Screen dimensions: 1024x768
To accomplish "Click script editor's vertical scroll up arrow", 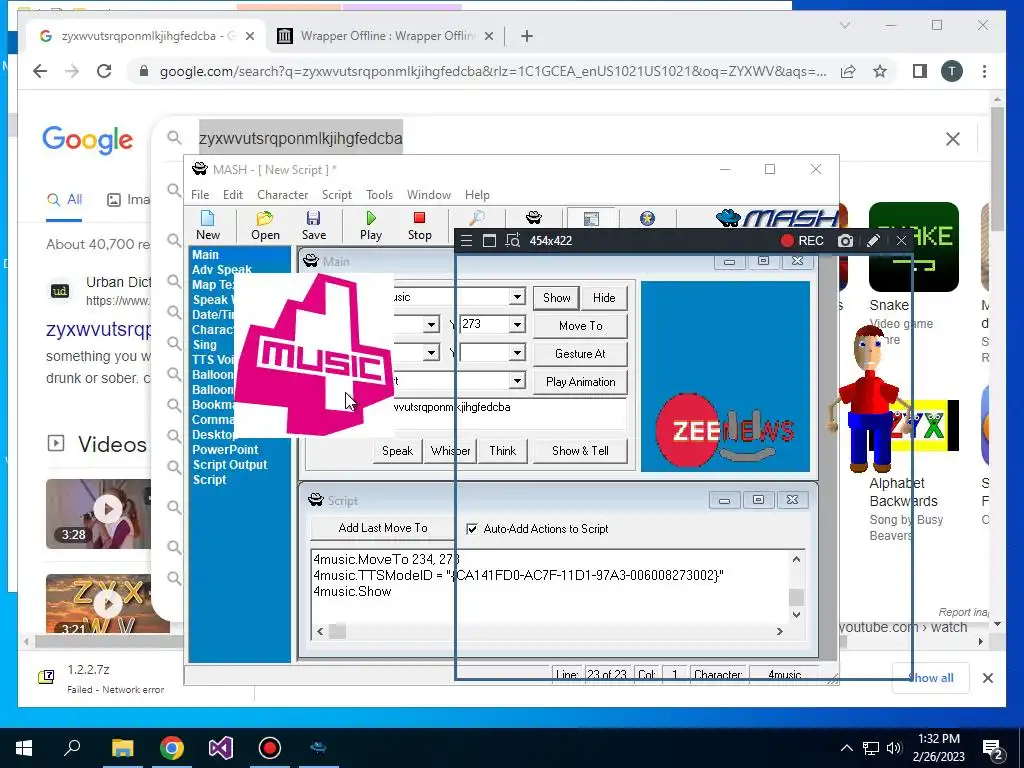I will [796, 559].
